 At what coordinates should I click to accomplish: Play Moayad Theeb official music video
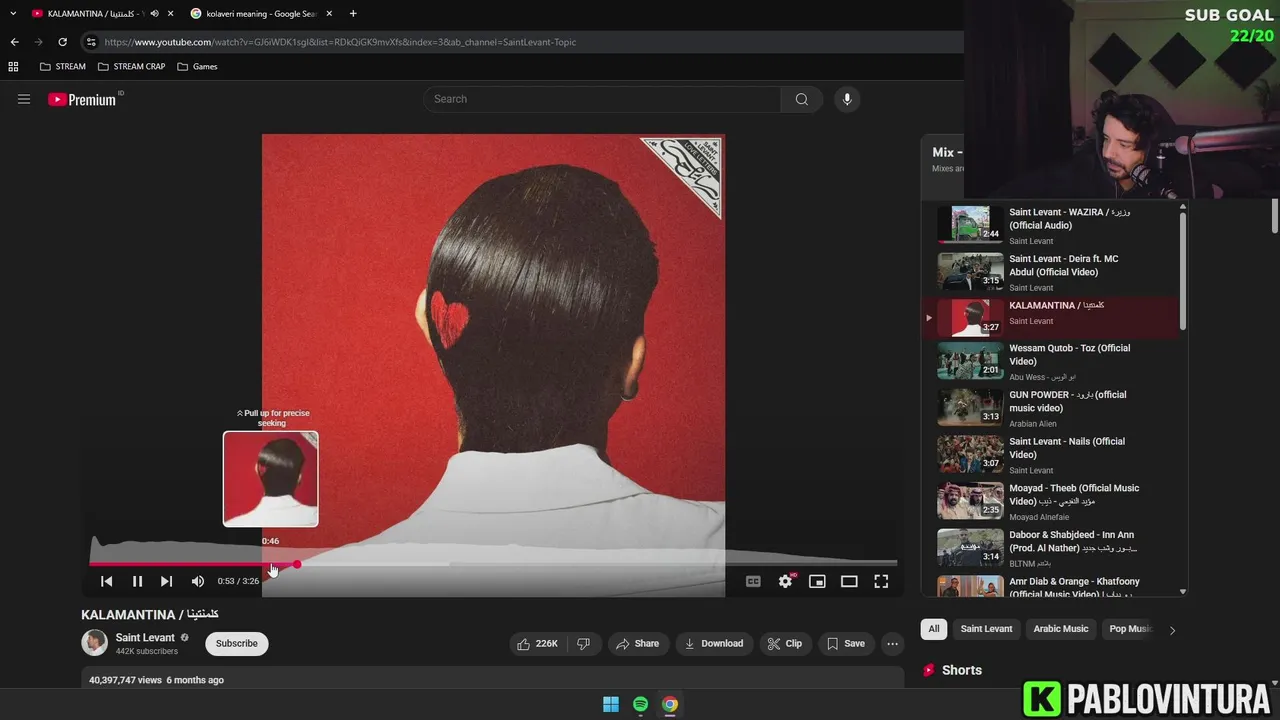(x=1051, y=501)
